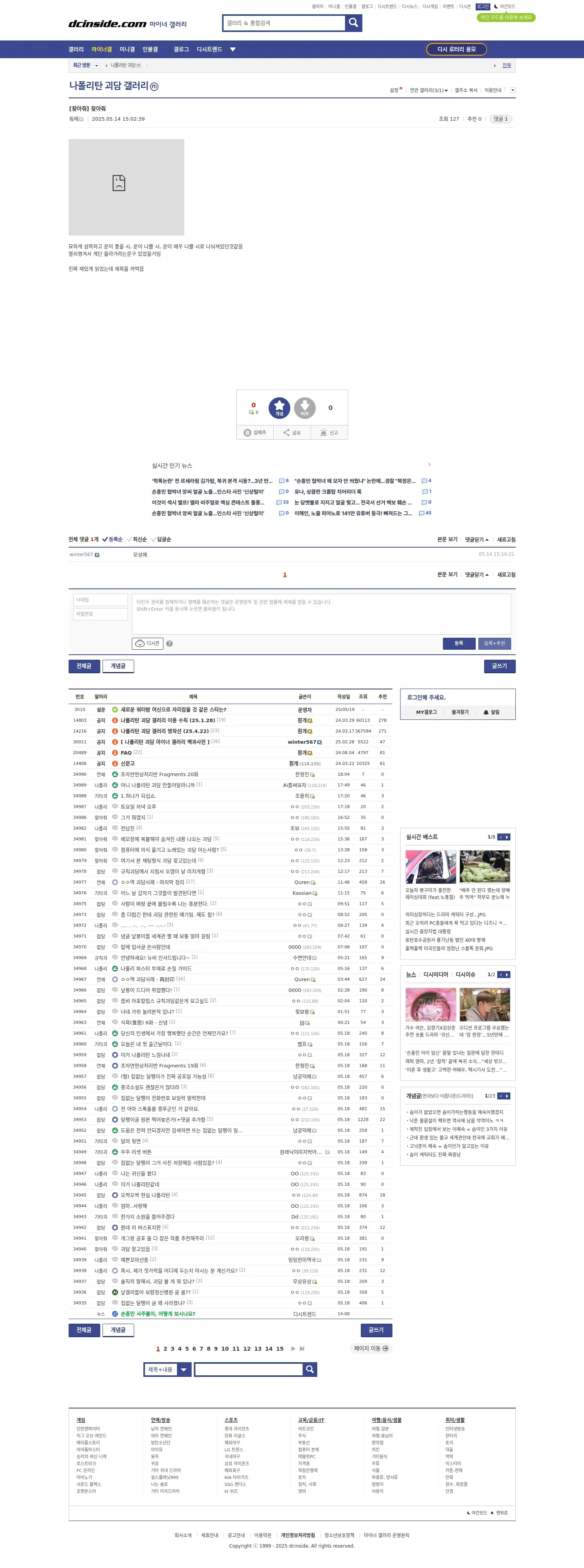
Task: Go to next page of 뉴스 panel
Action: (507, 975)
